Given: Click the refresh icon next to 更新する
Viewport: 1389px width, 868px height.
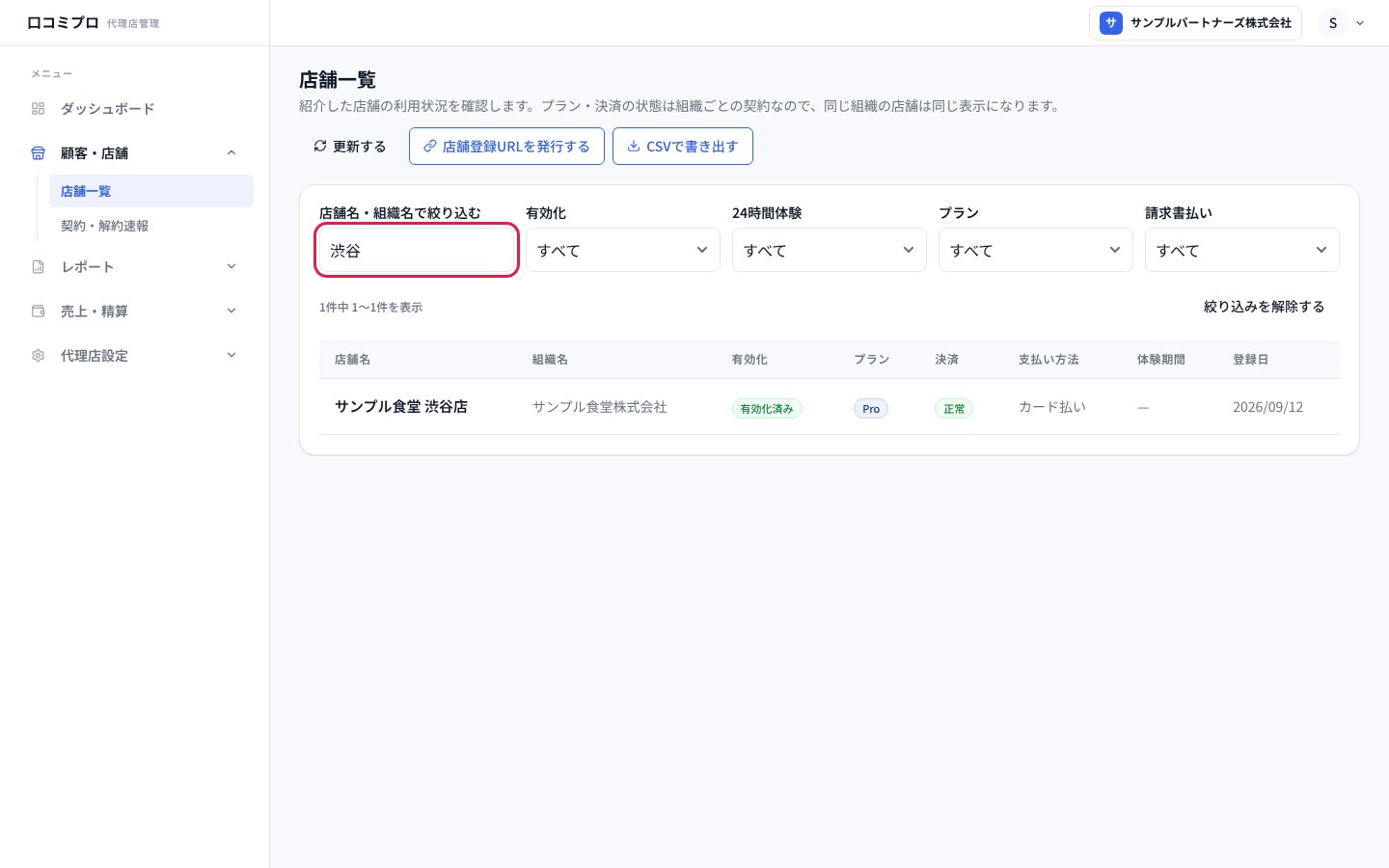Looking at the screenshot, I should [320, 147].
